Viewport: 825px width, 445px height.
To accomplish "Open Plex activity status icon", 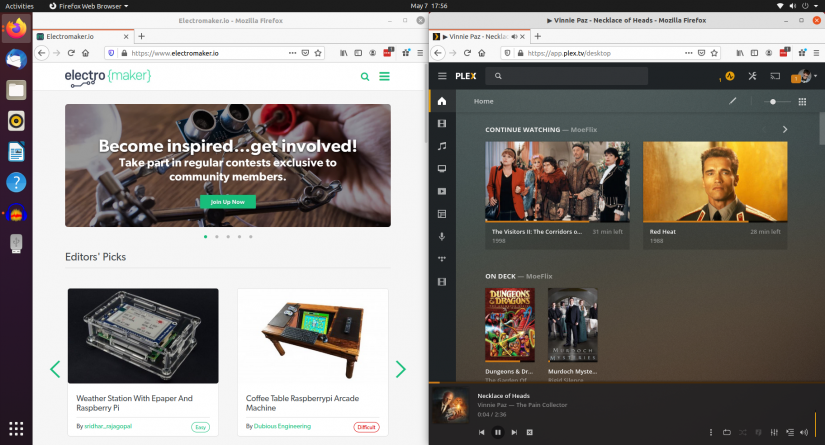I will [730, 76].
